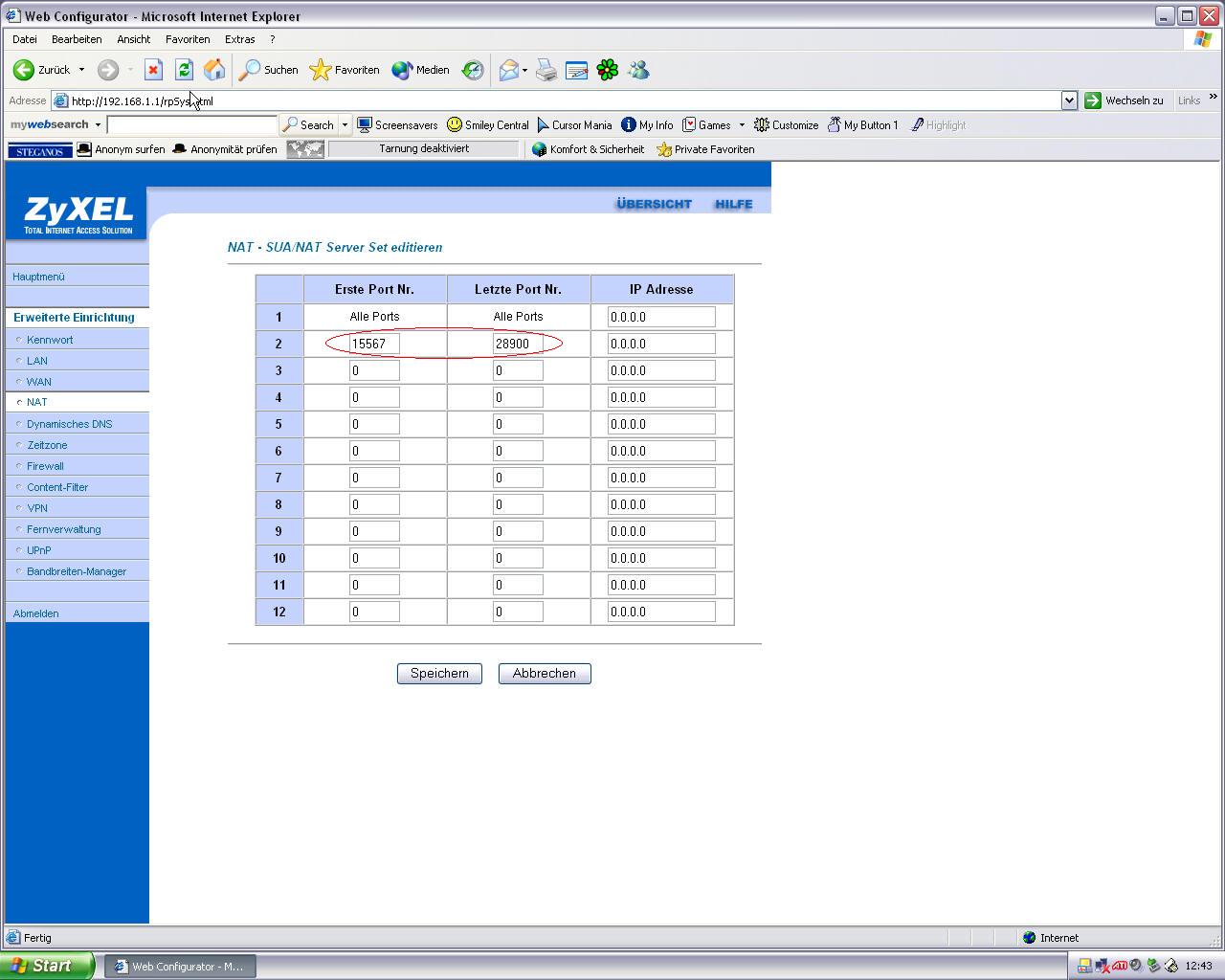This screenshot has width=1225, height=980.
Task: Go to the Home page icon
Action: [x=214, y=70]
